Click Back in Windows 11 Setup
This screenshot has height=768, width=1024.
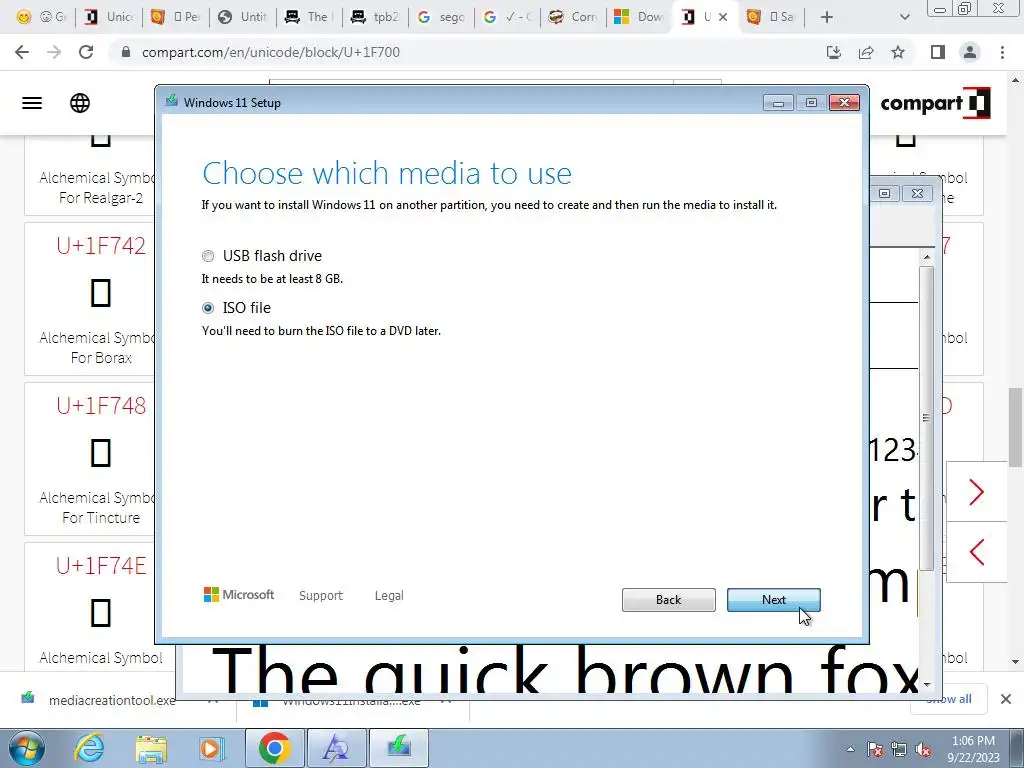click(x=668, y=600)
